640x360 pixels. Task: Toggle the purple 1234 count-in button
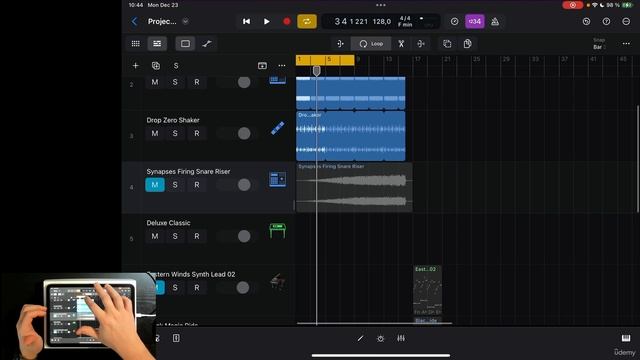pyautogui.click(x=475, y=21)
